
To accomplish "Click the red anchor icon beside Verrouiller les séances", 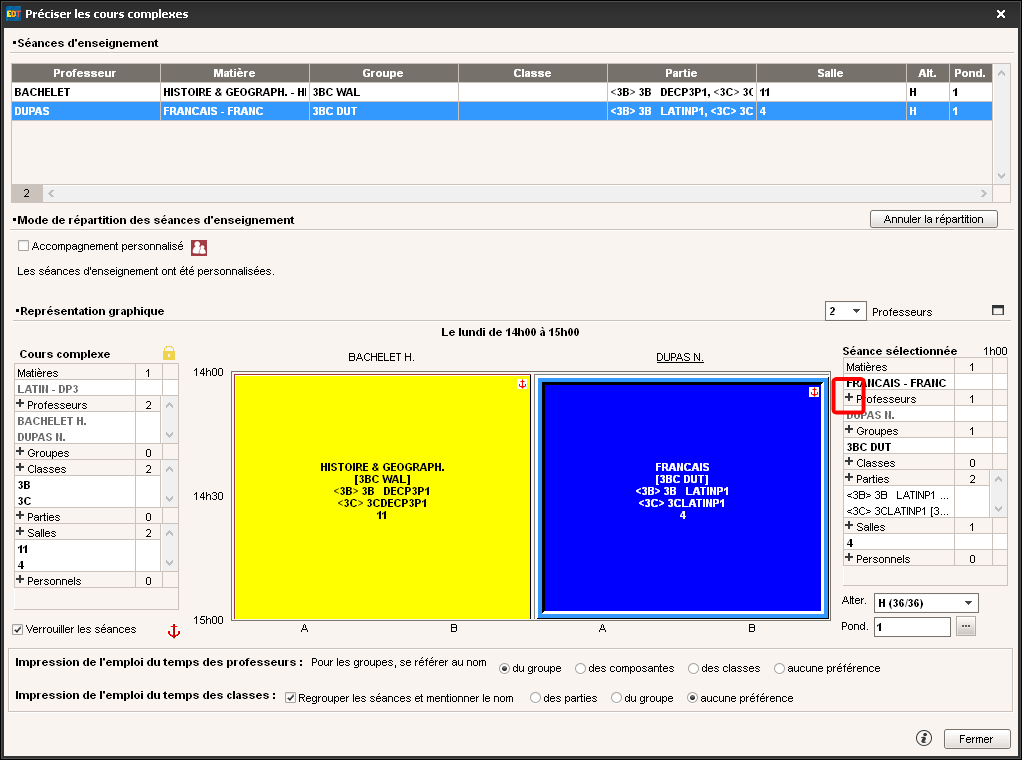I will coord(173,631).
